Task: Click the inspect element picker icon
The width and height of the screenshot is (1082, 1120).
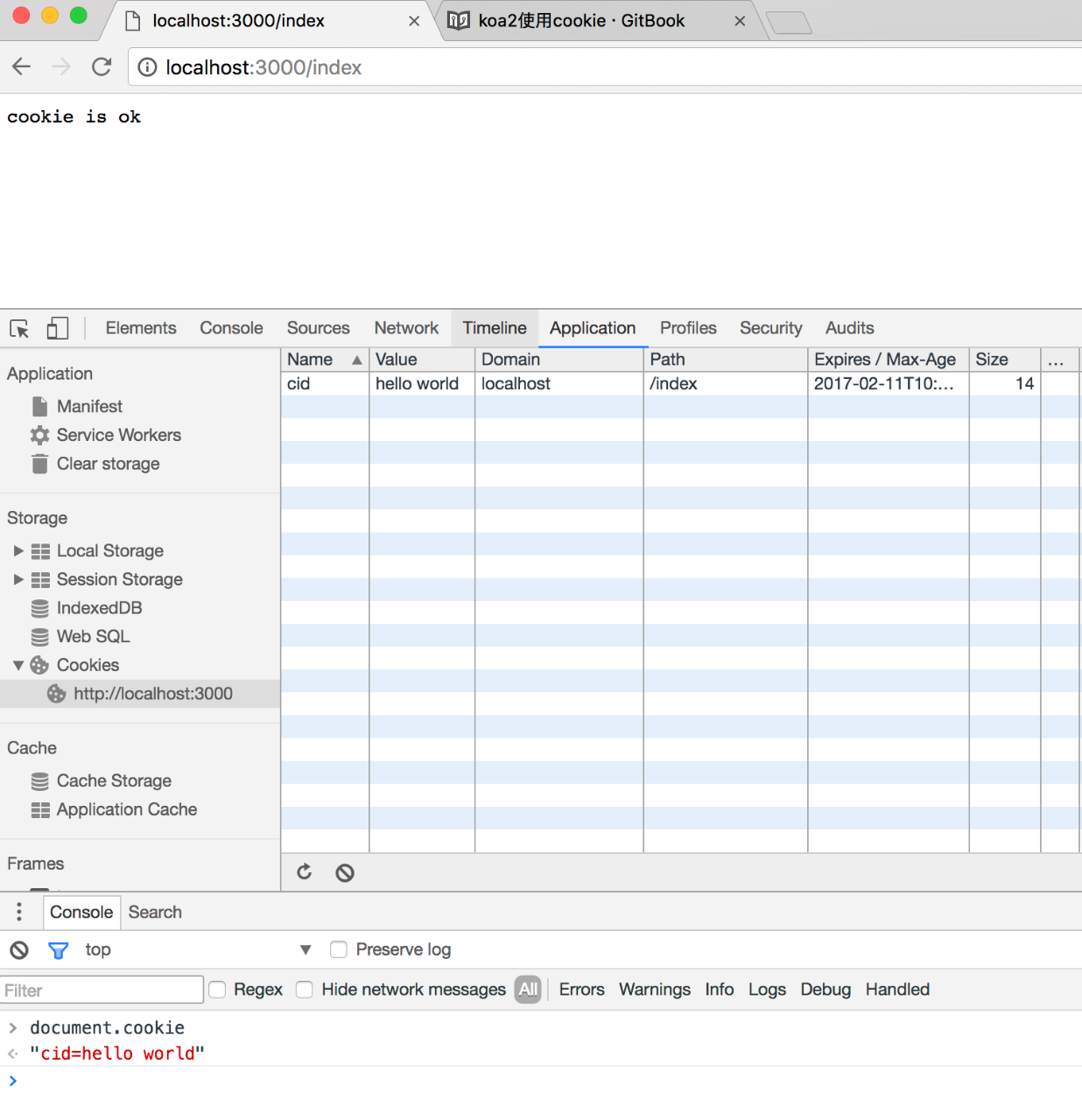Action: click(x=19, y=329)
